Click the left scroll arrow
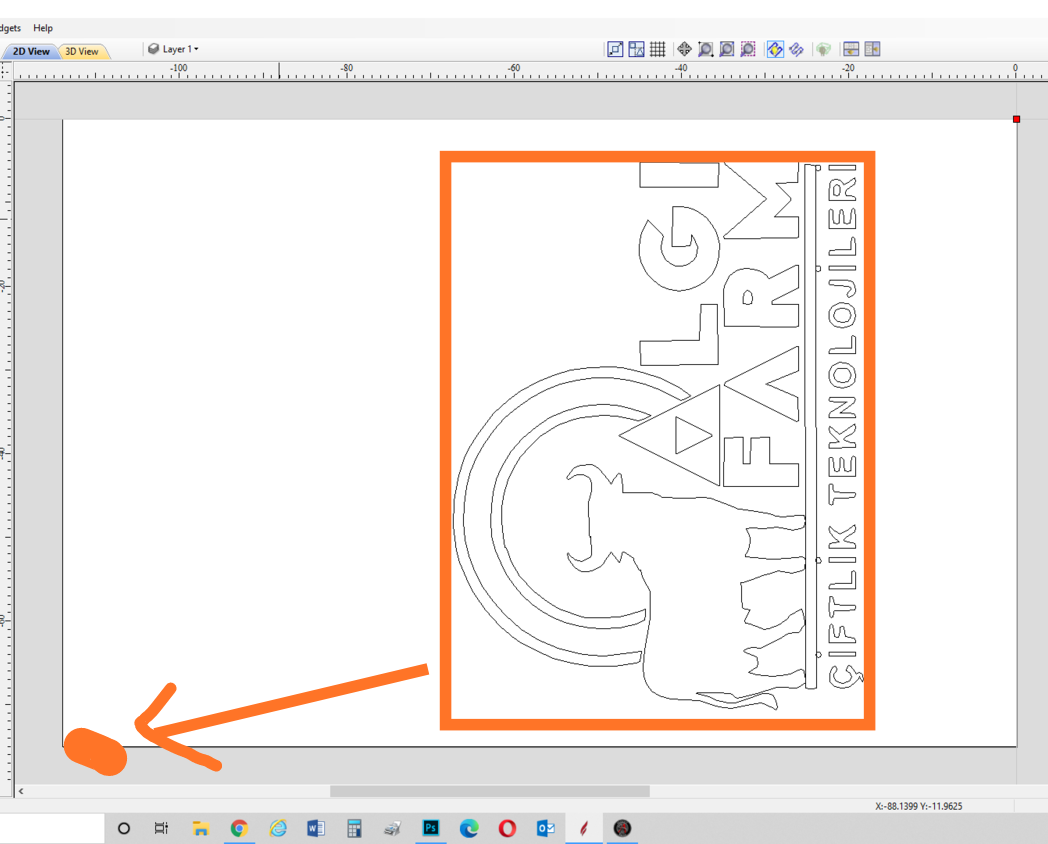This screenshot has width=1048, height=844. tap(21, 791)
